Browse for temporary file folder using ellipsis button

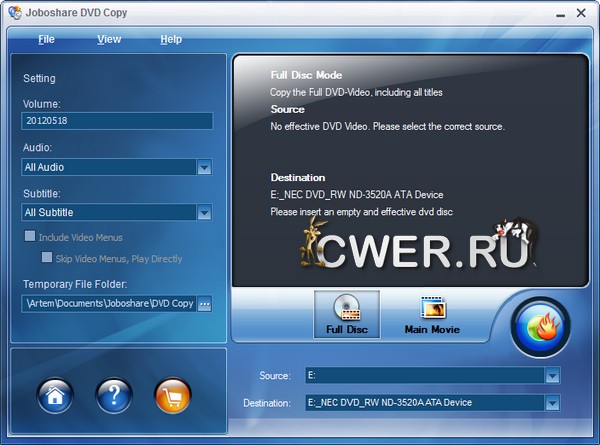[205, 304]
